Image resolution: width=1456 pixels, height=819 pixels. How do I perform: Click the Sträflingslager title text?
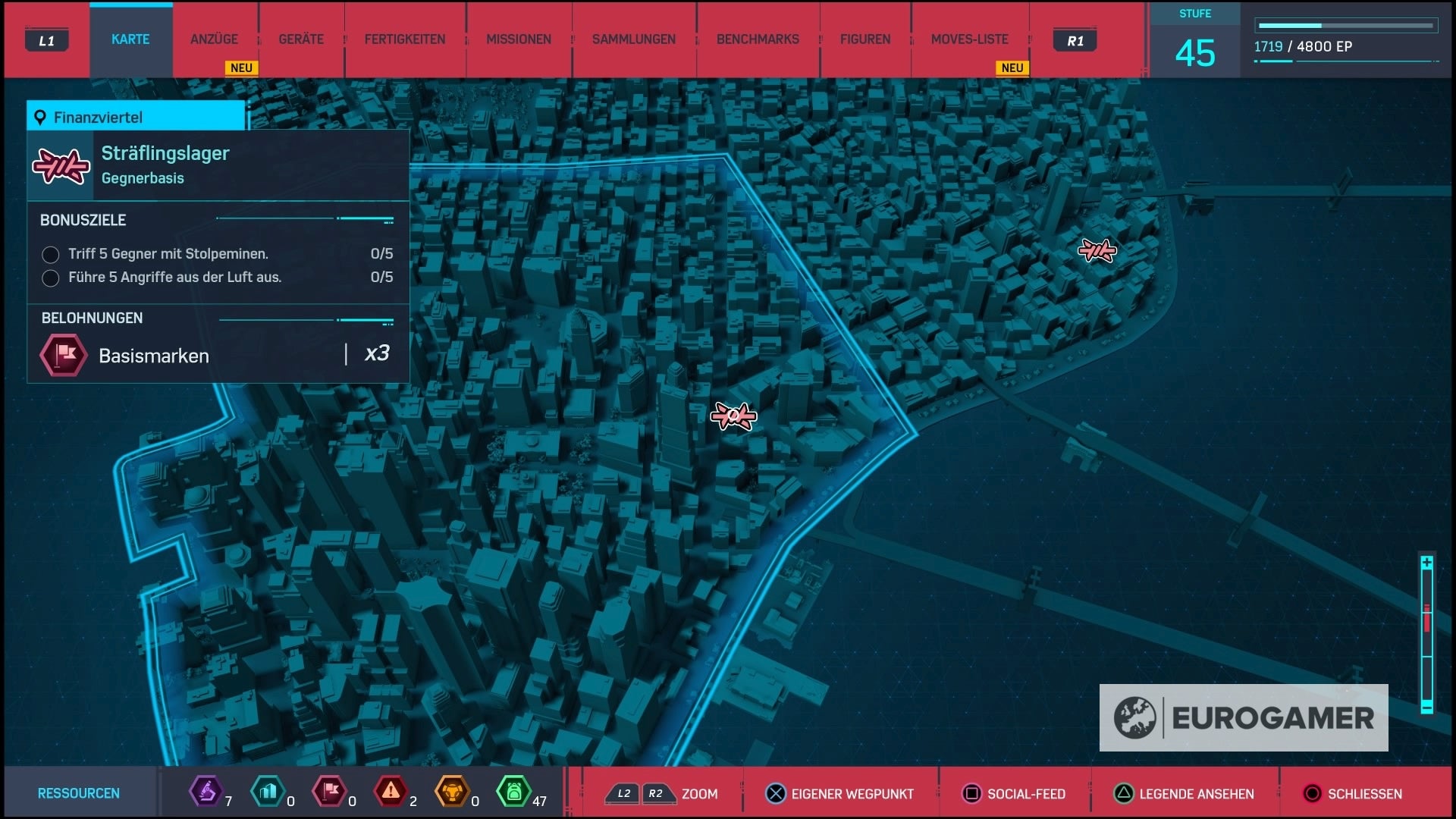tap(165, 153)
